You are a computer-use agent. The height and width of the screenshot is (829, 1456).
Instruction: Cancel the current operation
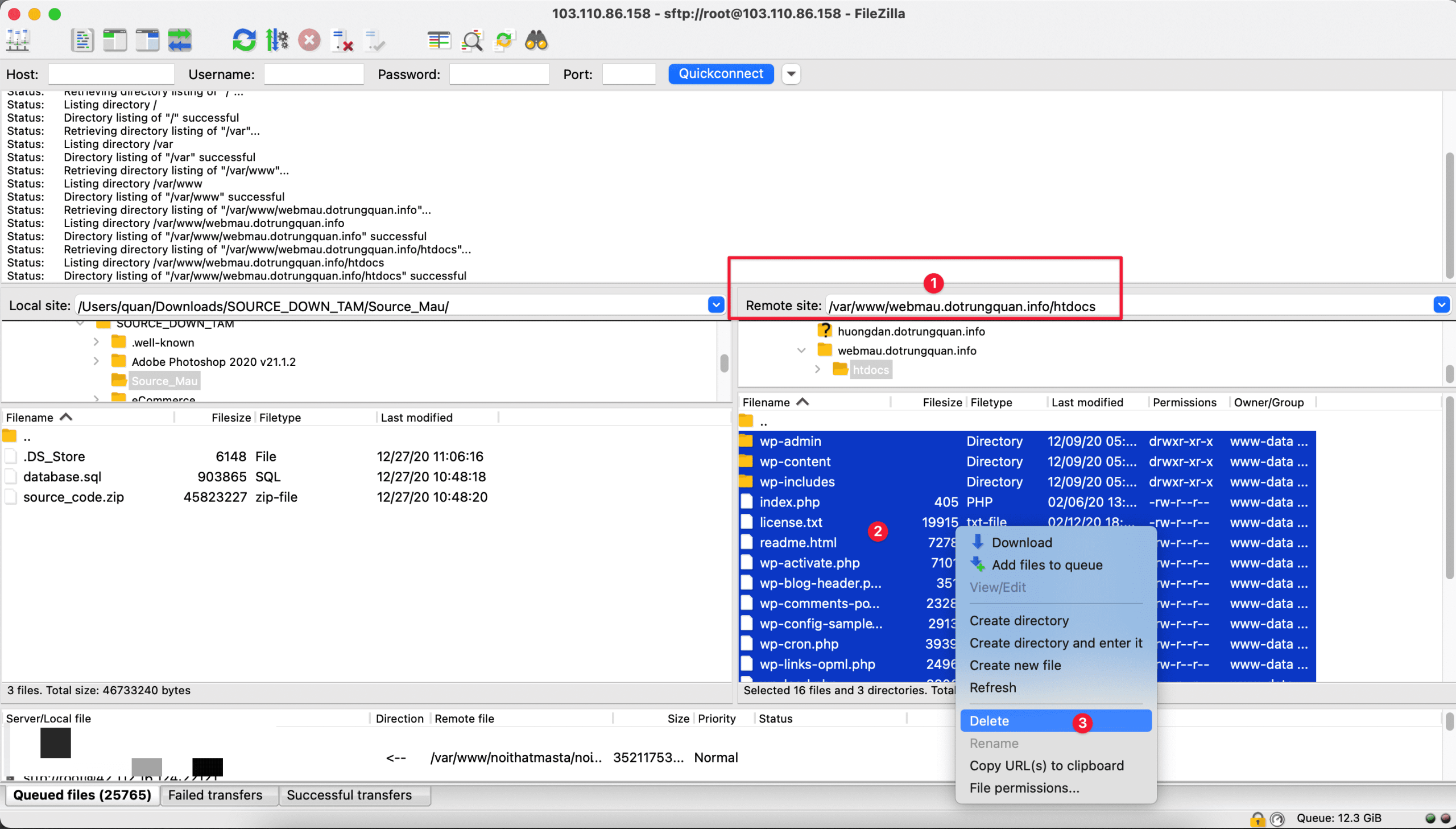pyautogui.click(x=309, y=40)
